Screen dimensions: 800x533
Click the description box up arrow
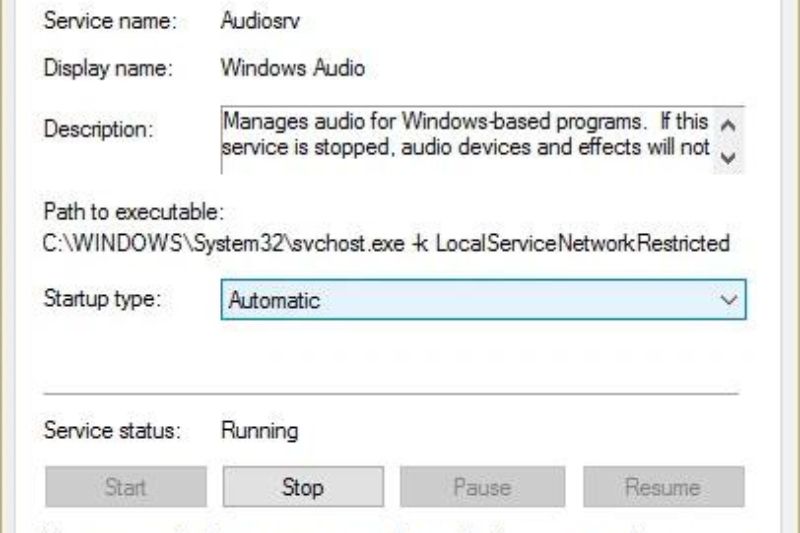729,124
